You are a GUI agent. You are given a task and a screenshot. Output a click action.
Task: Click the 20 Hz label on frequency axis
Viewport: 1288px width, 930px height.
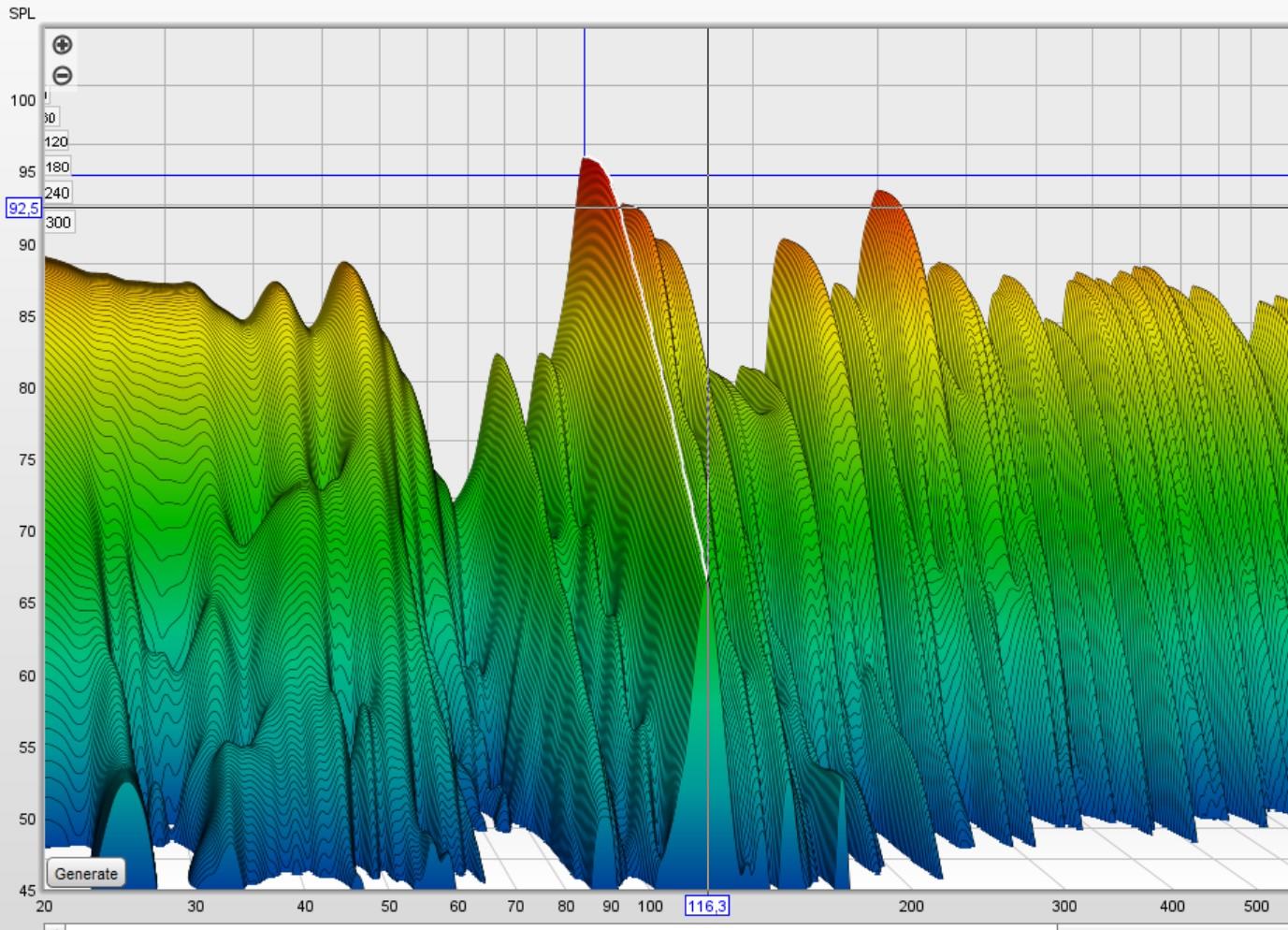point(44,906)
